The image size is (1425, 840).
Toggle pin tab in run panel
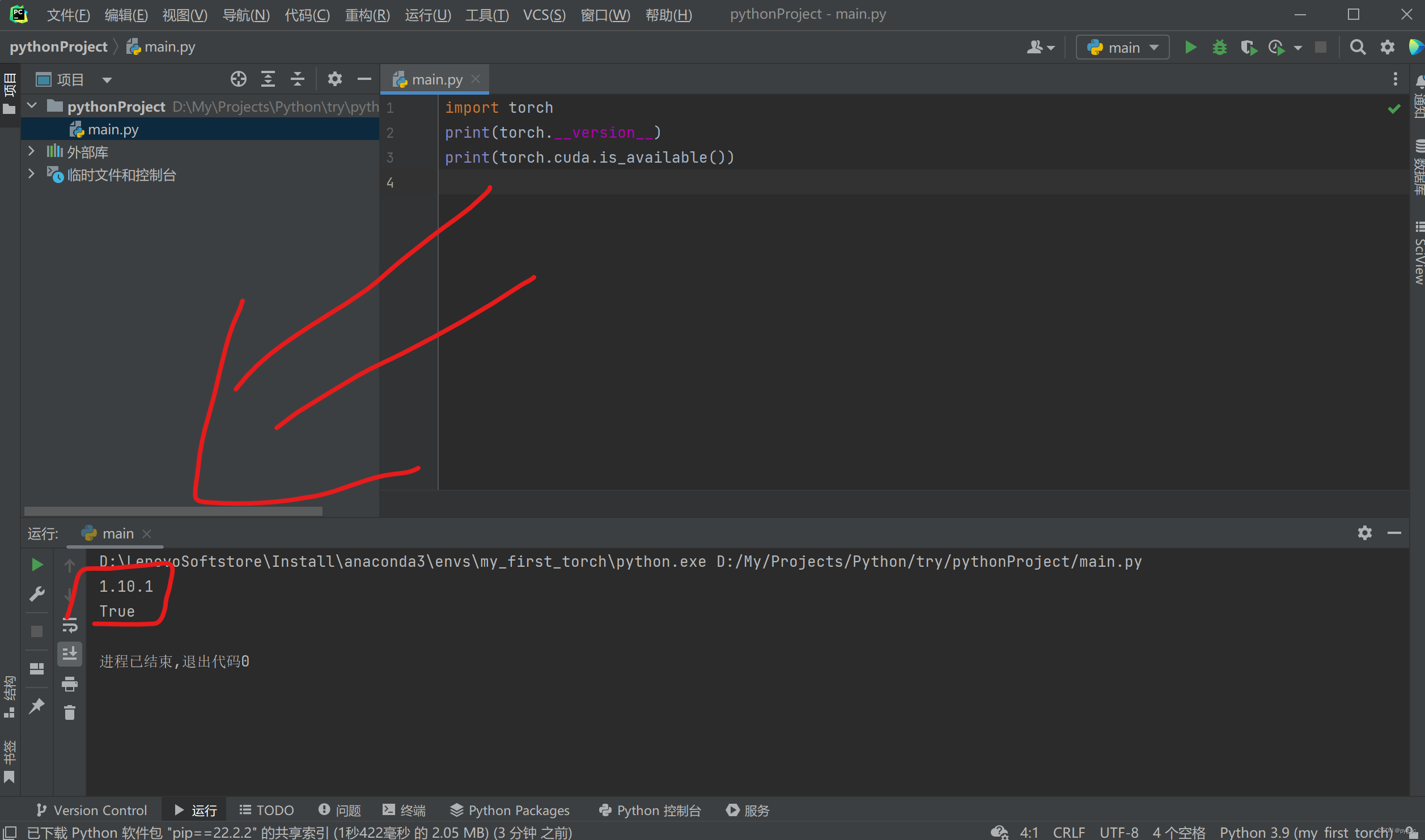[x=37, y=706]
